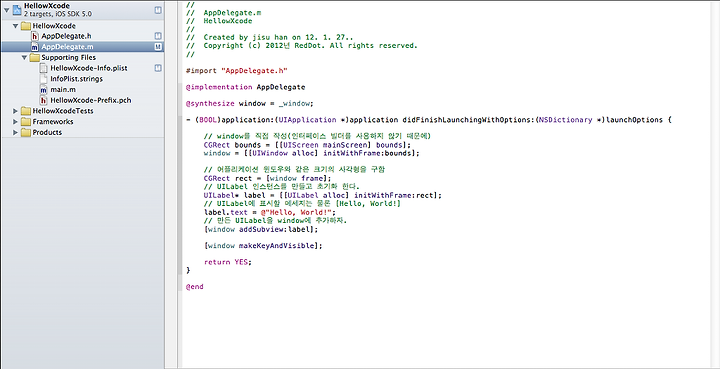The height and width of the screenshot is (369, 720).
Task: Click the AppDelegate.h header file icon
Action: [34, 36]
